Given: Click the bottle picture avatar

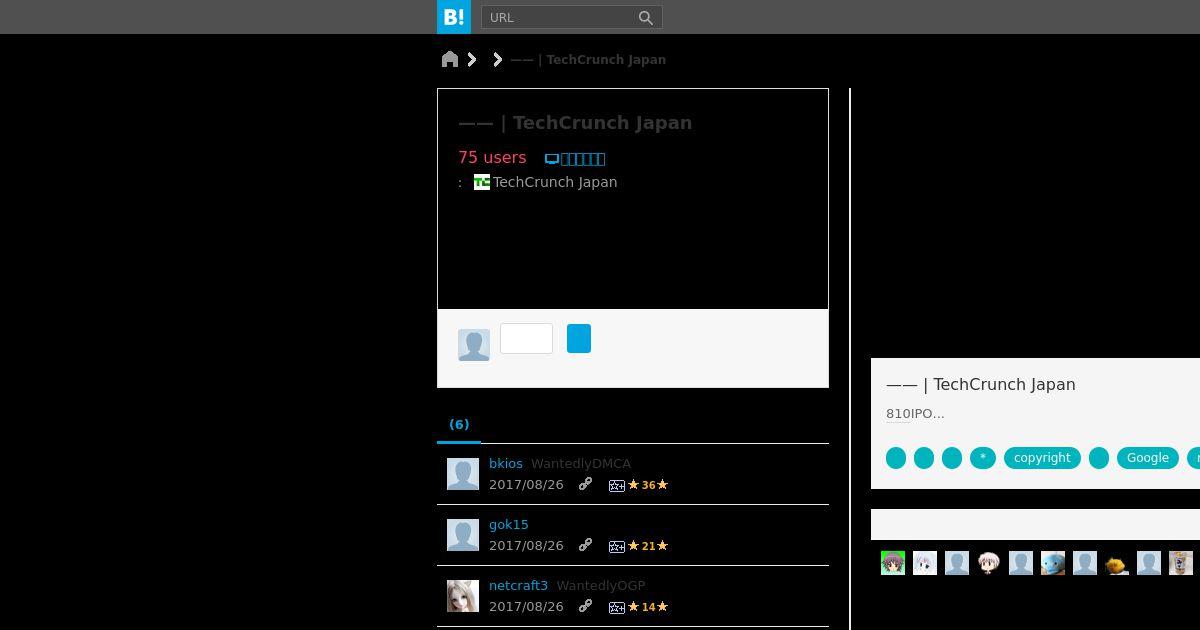Looking at the screenshot, I should click(1181, 563).
